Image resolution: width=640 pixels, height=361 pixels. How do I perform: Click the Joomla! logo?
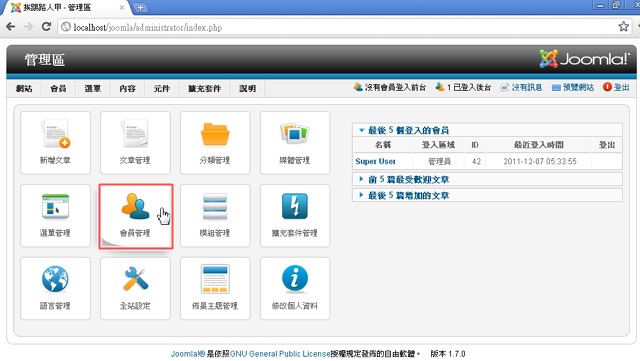coord(584,59)
